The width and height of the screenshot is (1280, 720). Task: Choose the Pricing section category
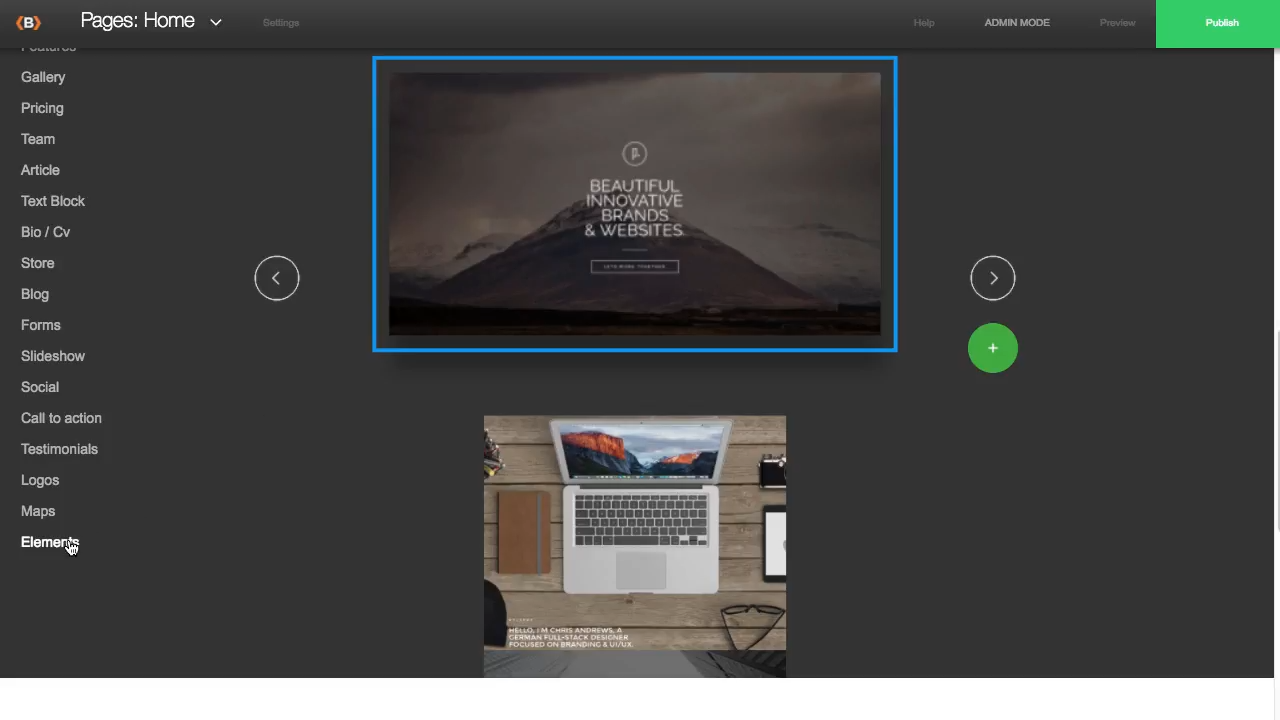coord(42,108)
